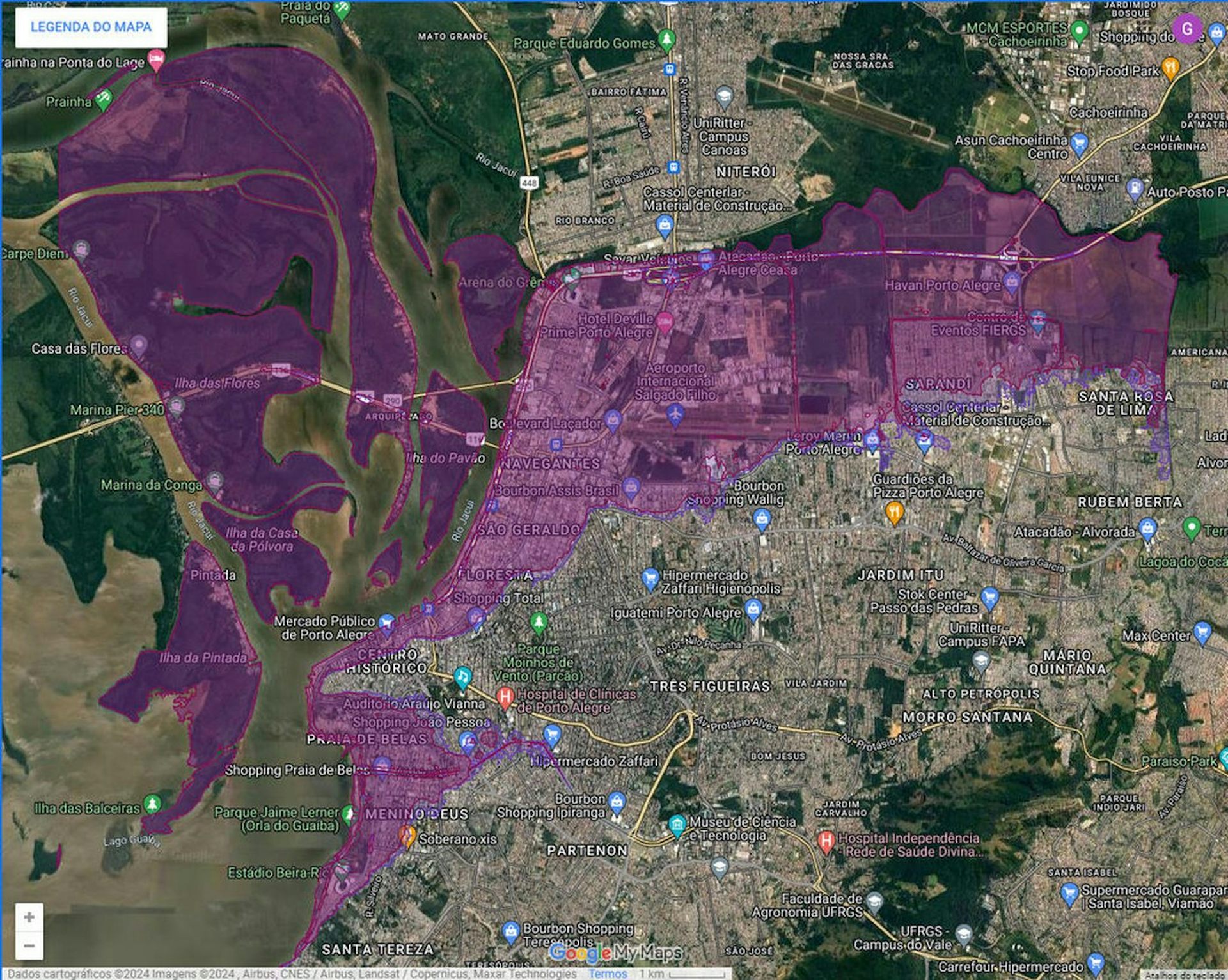Click Hipermercado Zaffari Higienópolis cart pin

pyautogui.click(x=650, y=579)
